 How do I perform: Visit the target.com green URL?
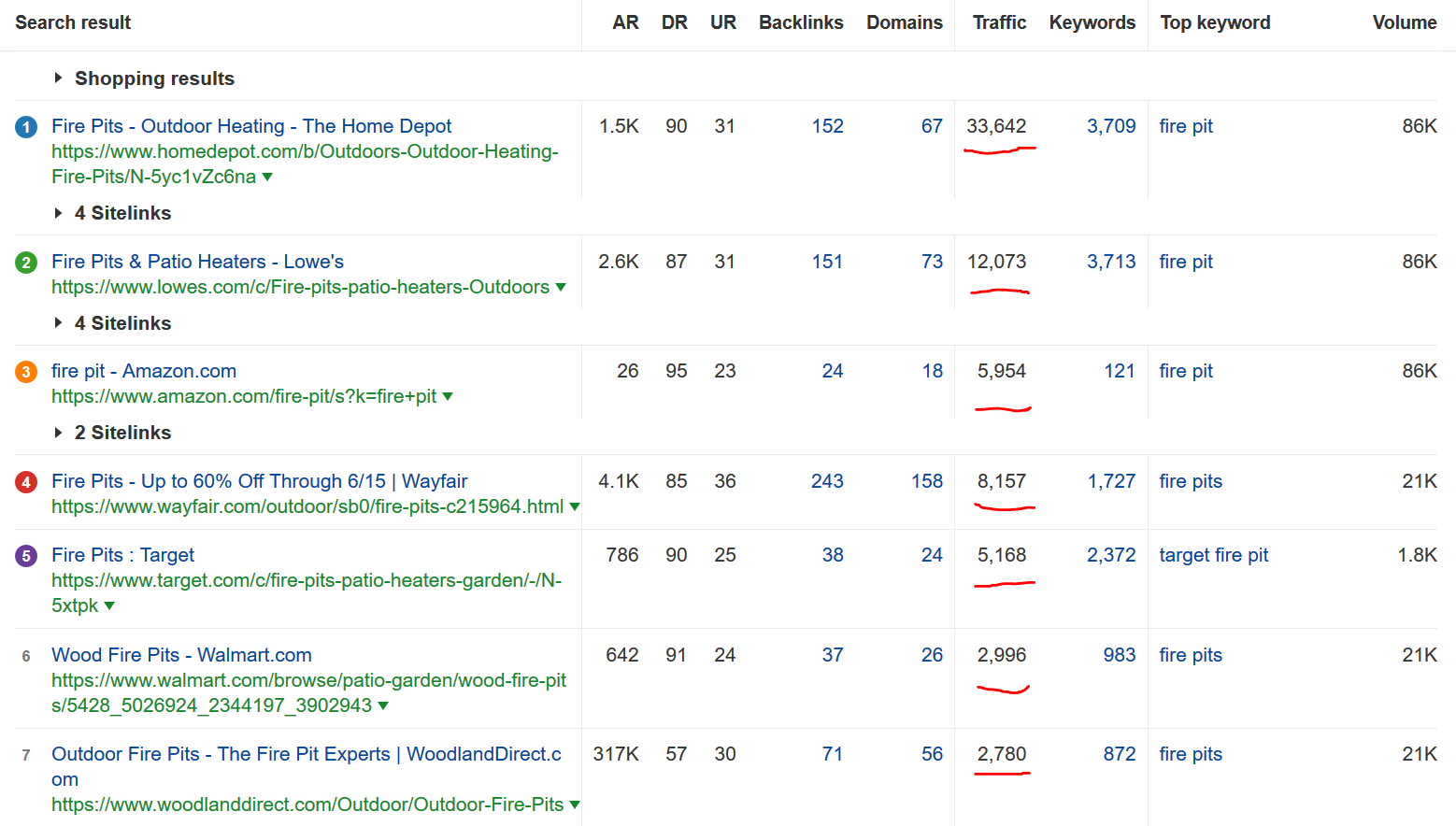tap(307, 592)
